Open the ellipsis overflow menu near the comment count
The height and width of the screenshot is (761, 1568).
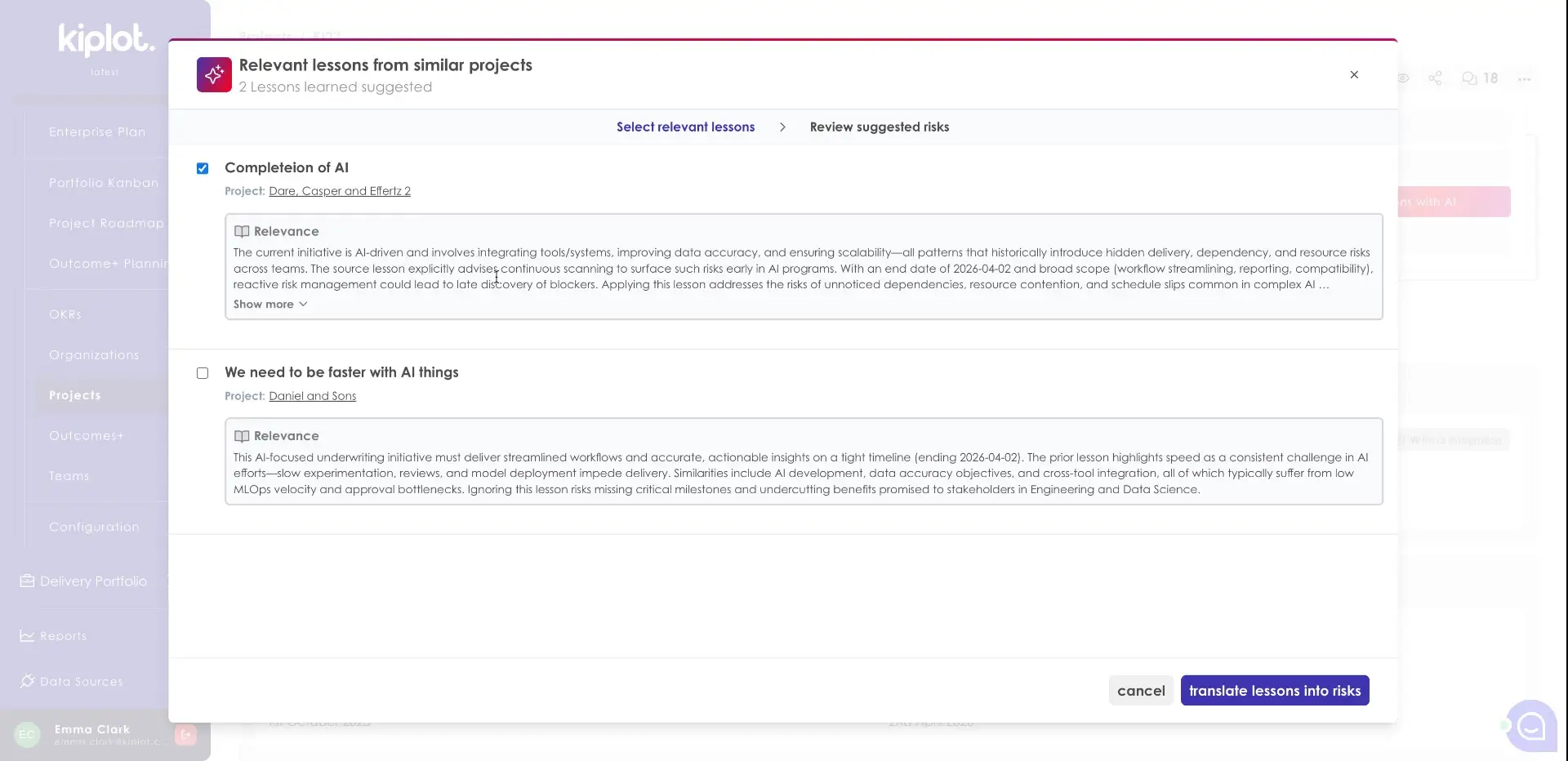click(1526, 78)
